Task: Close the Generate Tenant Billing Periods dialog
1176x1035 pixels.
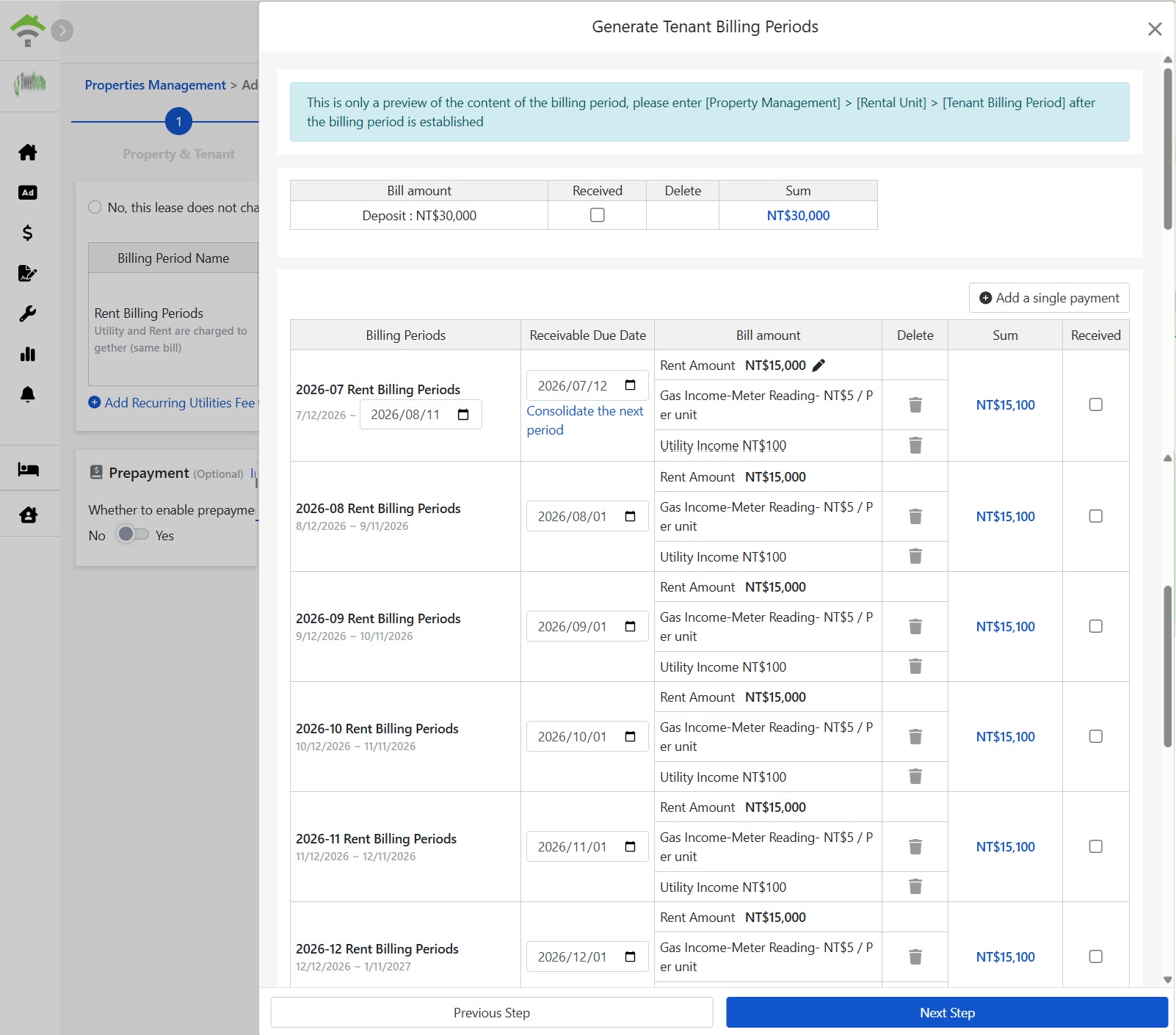Action: coord(1155,29)
